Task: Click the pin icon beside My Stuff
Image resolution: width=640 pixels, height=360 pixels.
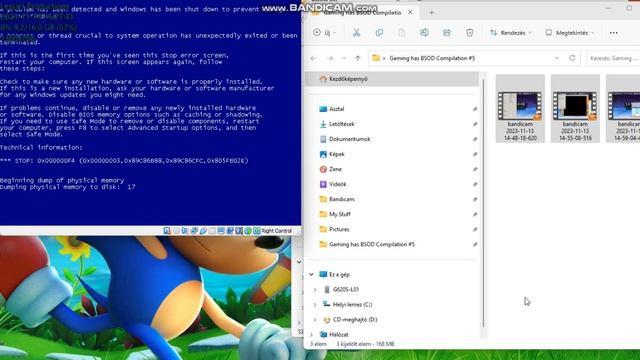Action: click(x=475, y=214)
